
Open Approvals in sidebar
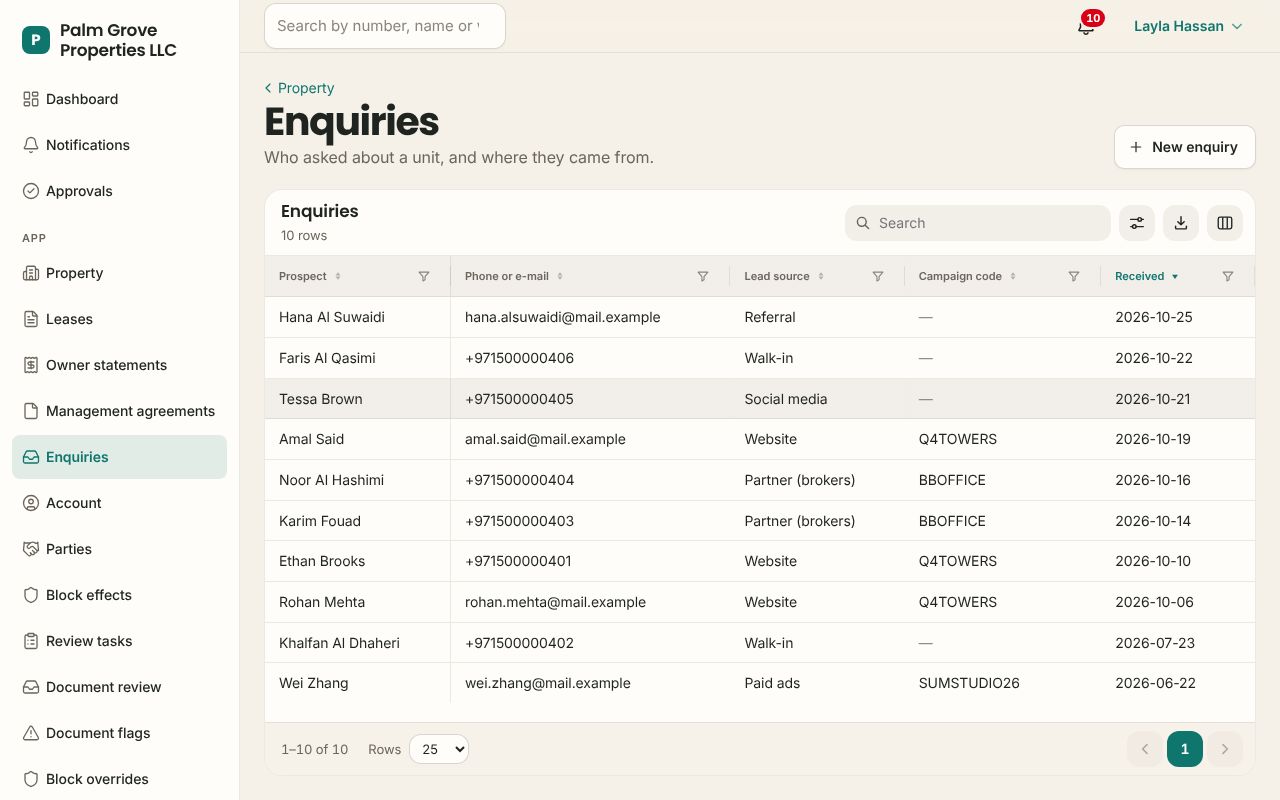click(x=120, y=191)
